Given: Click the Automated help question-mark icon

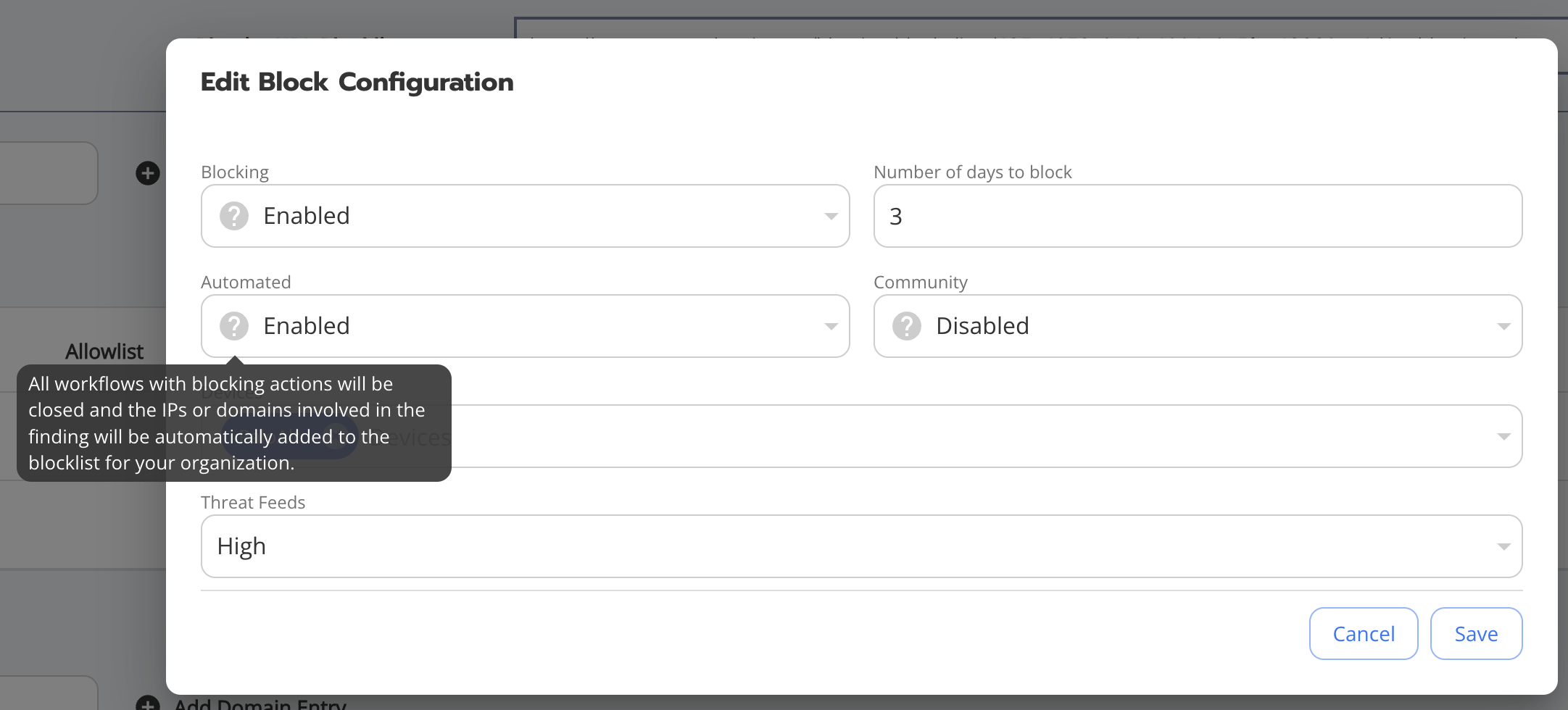Looking at the screenshot, I should (x=234, y=326).
